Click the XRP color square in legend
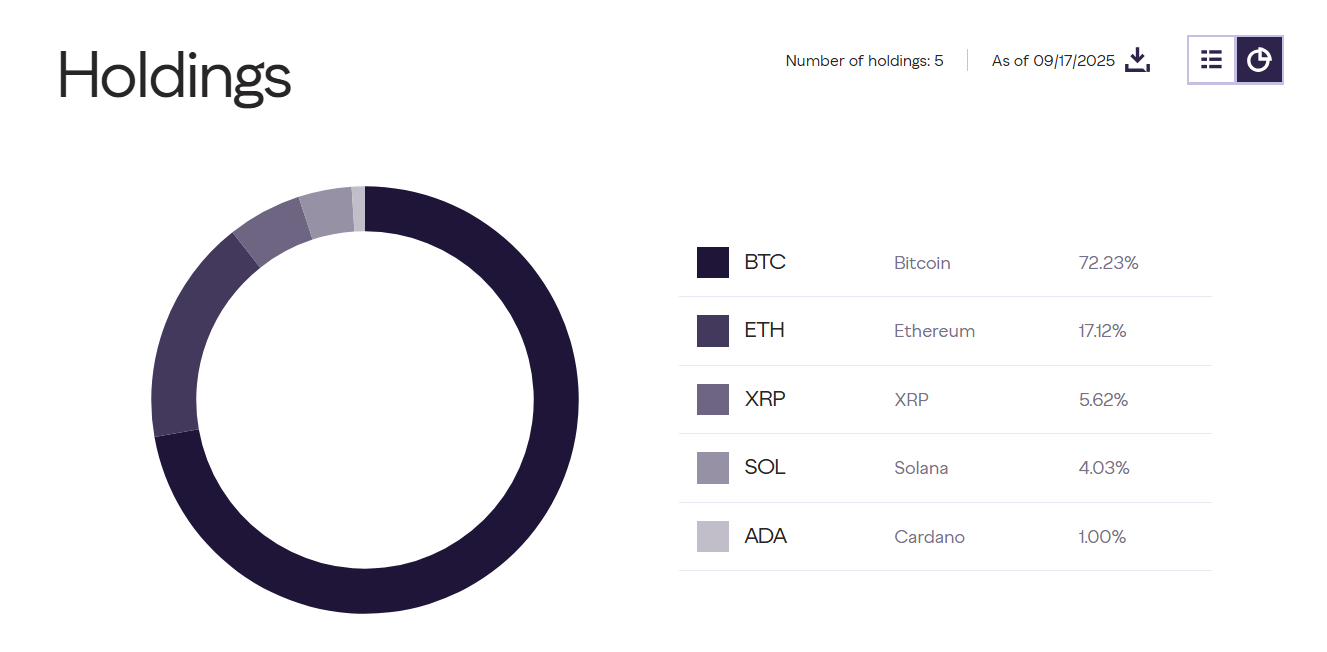 pyautogui.click(x=712, y=399)
